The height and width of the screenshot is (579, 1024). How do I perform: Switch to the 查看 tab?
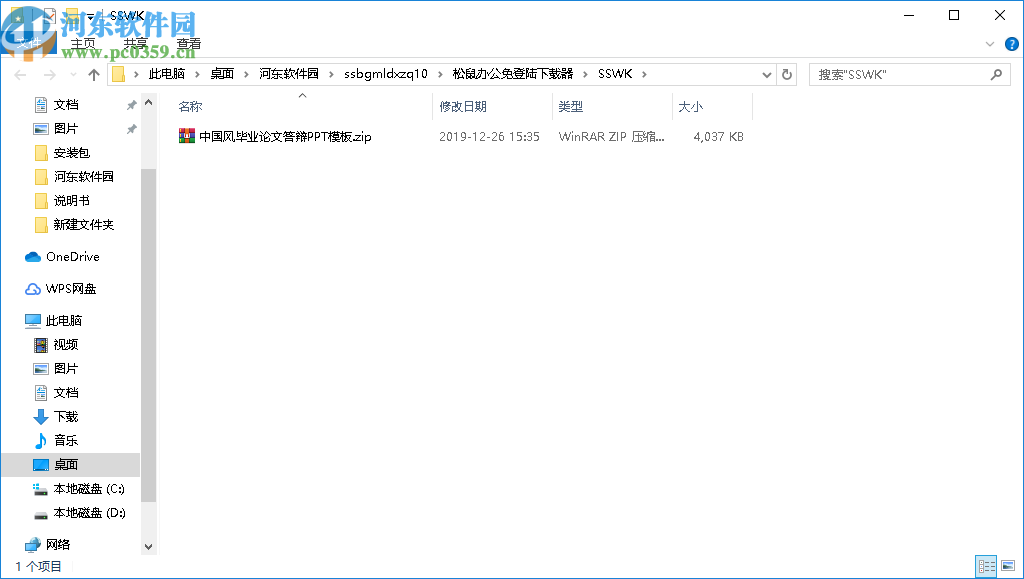[189, 43]
